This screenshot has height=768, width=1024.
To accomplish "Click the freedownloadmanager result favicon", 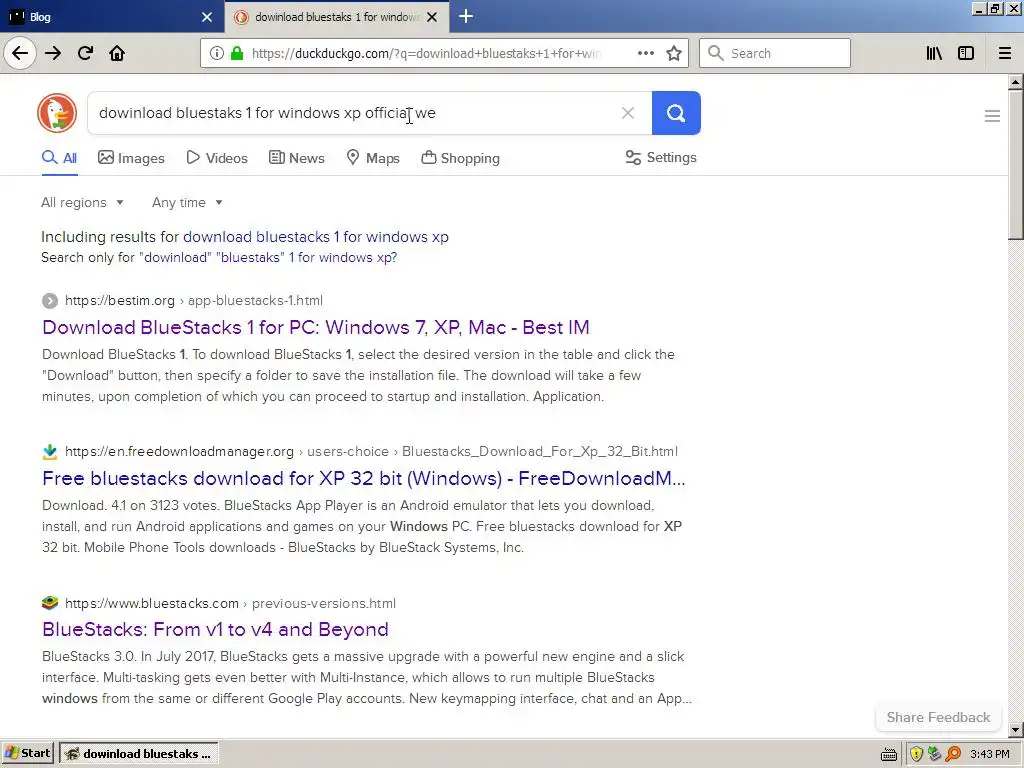I will pyautogui.click(x=50, y=451).
